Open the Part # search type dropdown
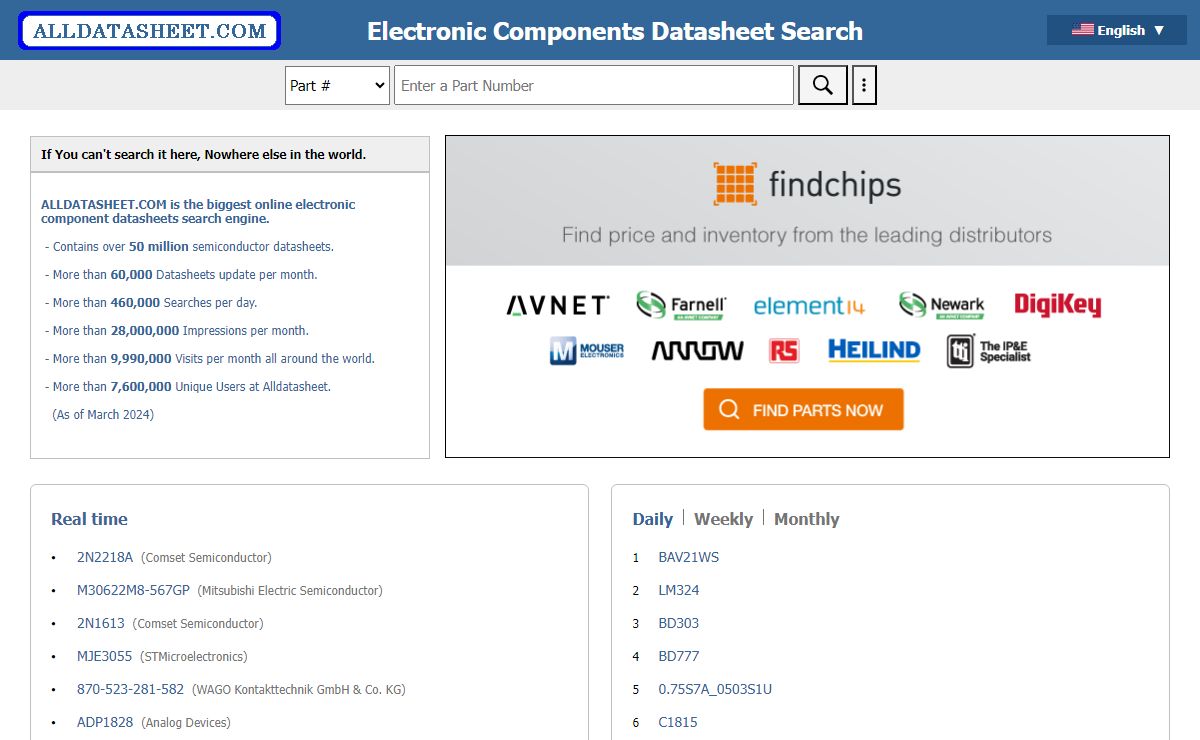 [x=337, y=85]
